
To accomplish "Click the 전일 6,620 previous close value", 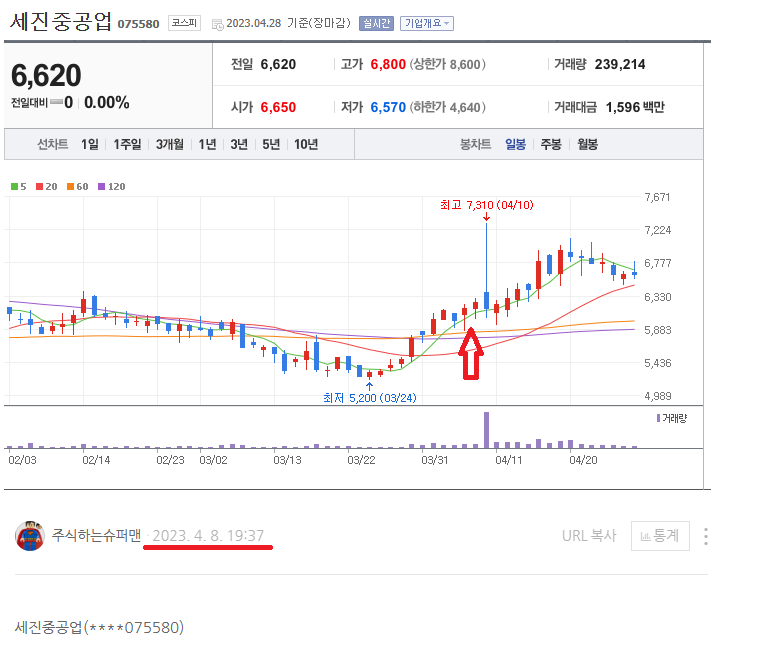I will (278, 64).
